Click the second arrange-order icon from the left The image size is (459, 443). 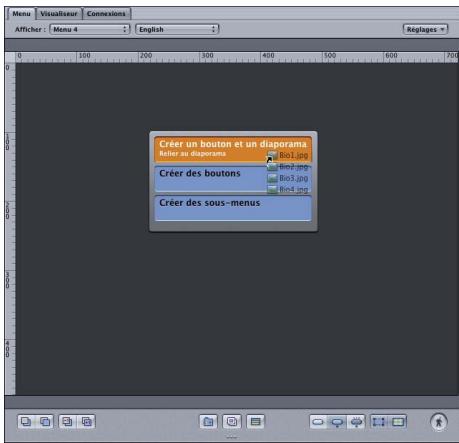(45, 422)
